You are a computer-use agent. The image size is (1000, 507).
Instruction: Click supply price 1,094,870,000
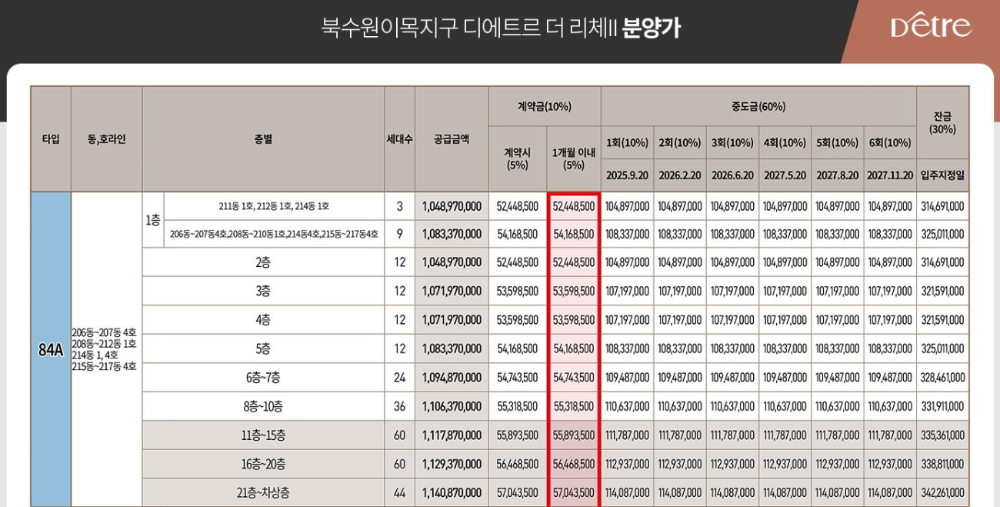click(452, 378)
